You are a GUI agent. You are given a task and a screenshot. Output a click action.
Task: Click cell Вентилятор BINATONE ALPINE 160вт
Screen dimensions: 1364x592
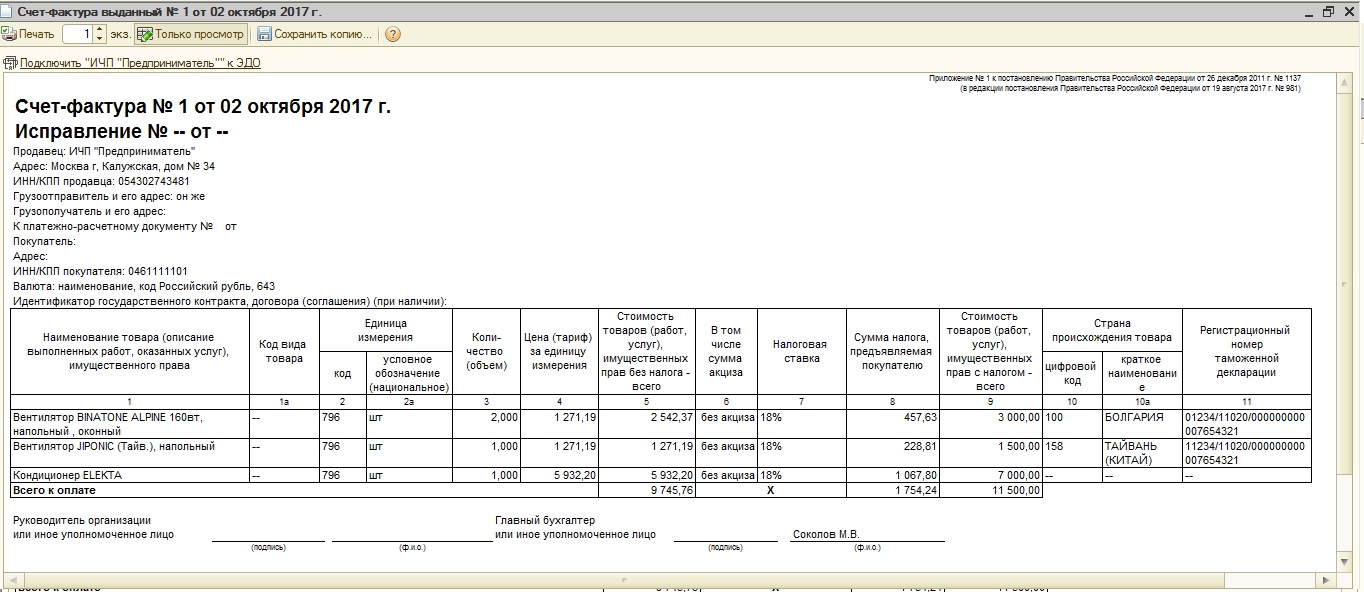pyautogui.click(x=130, y=423)
